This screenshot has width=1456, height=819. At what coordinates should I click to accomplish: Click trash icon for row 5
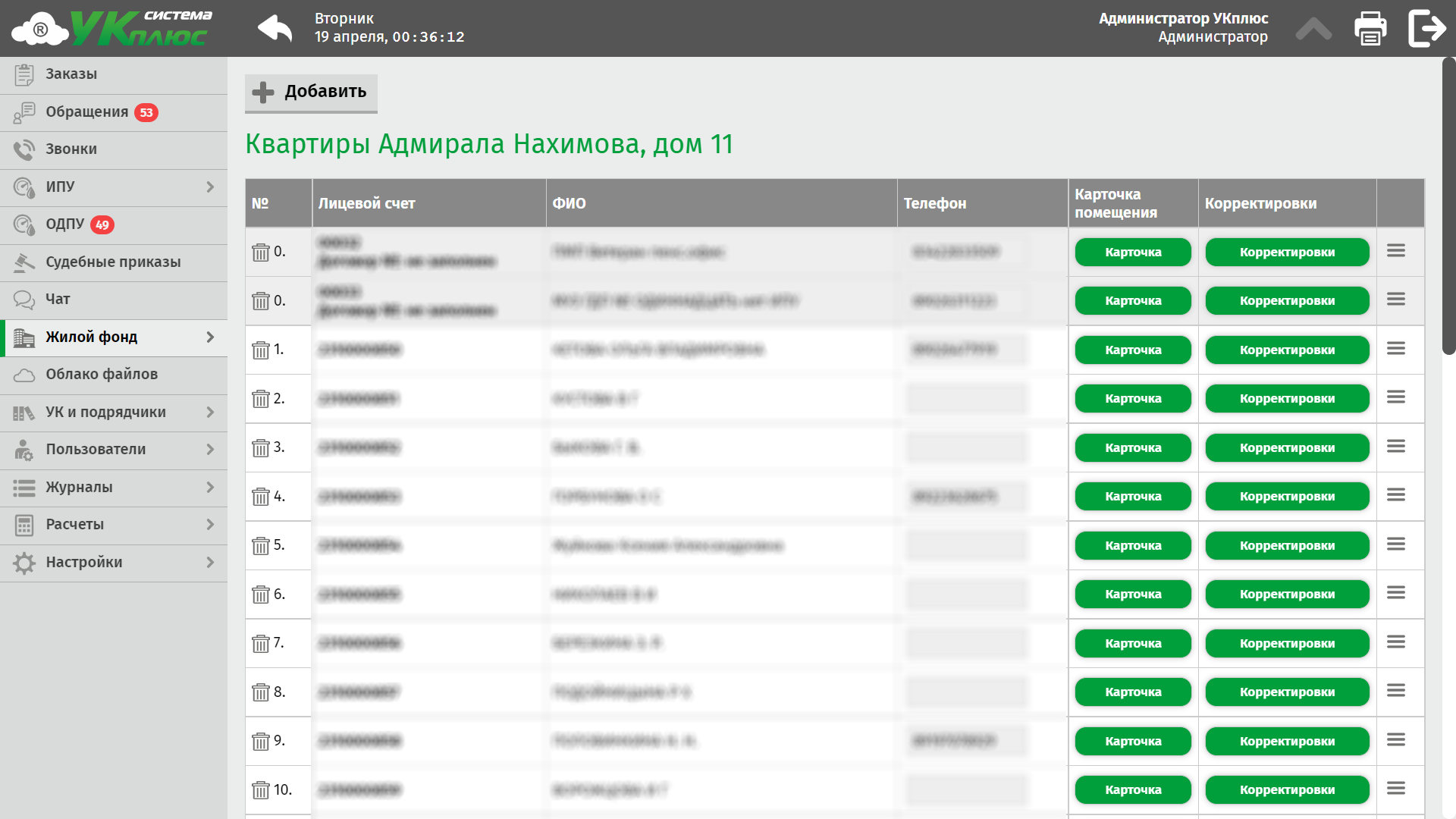pos(261,546)
